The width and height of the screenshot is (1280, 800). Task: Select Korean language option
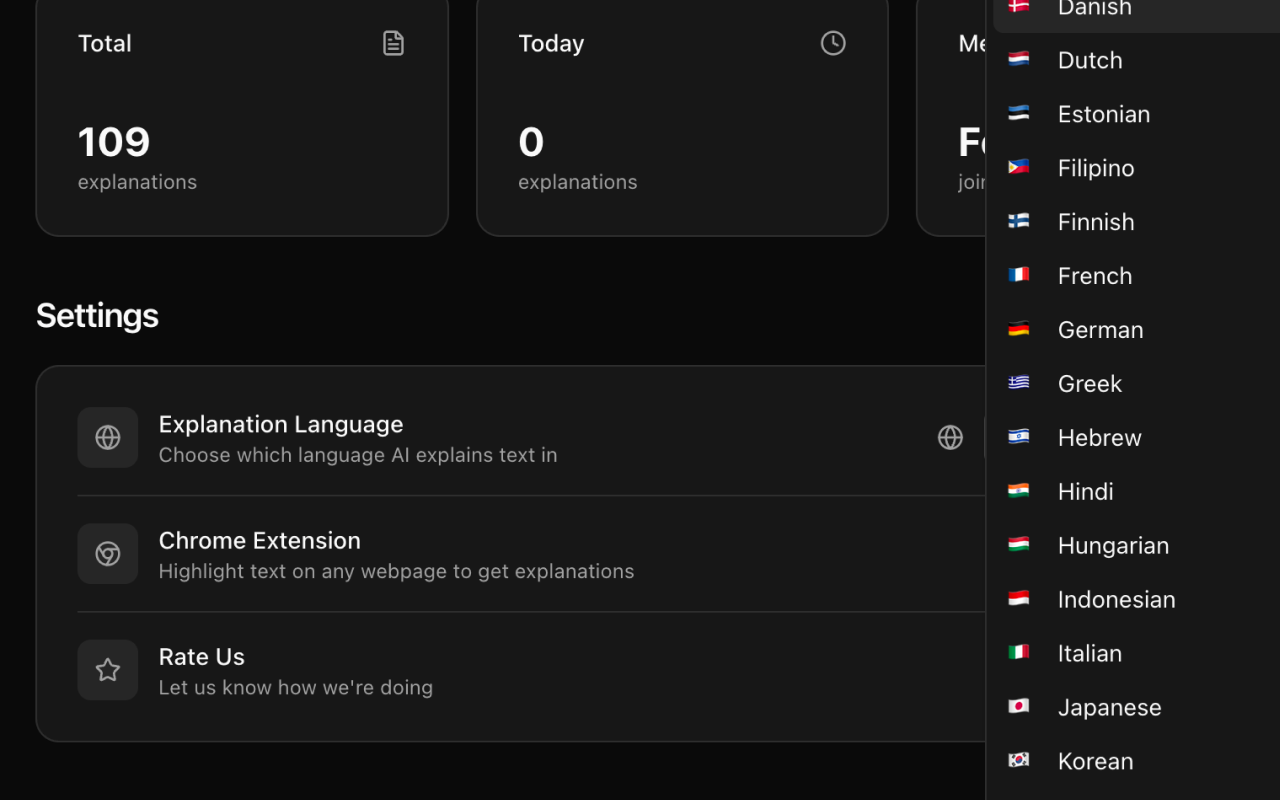coord(1136,762)
